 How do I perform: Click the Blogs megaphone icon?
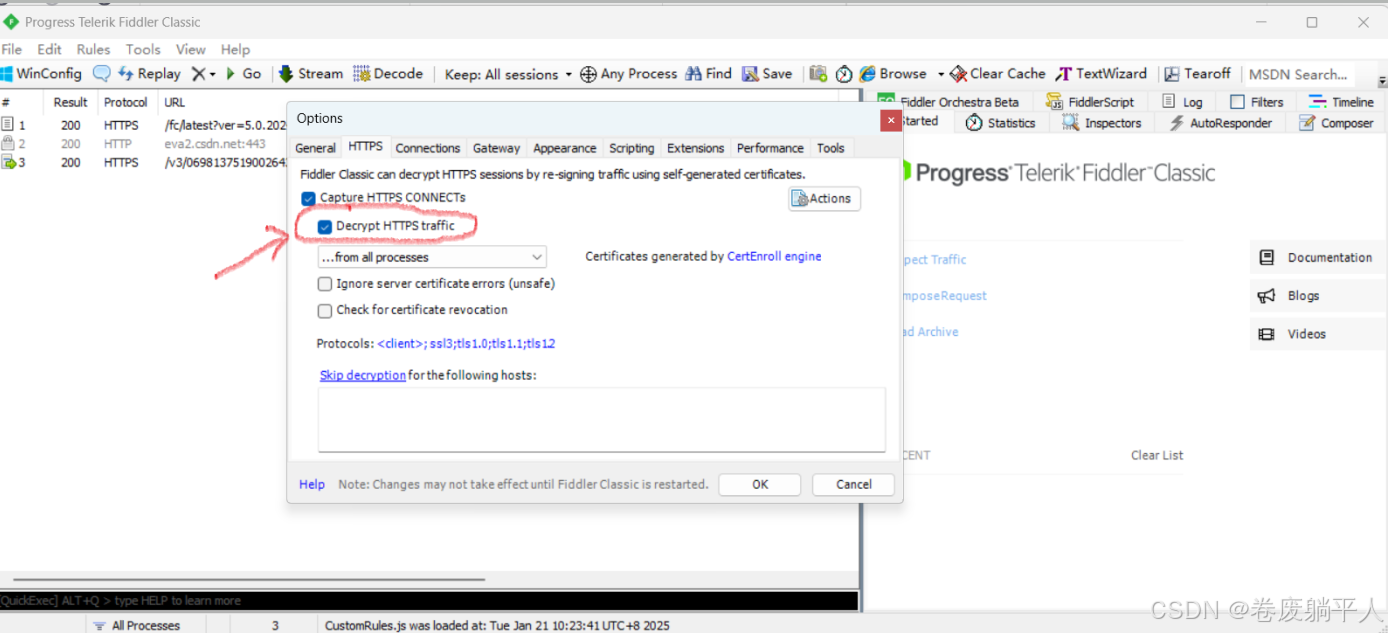1267,296
